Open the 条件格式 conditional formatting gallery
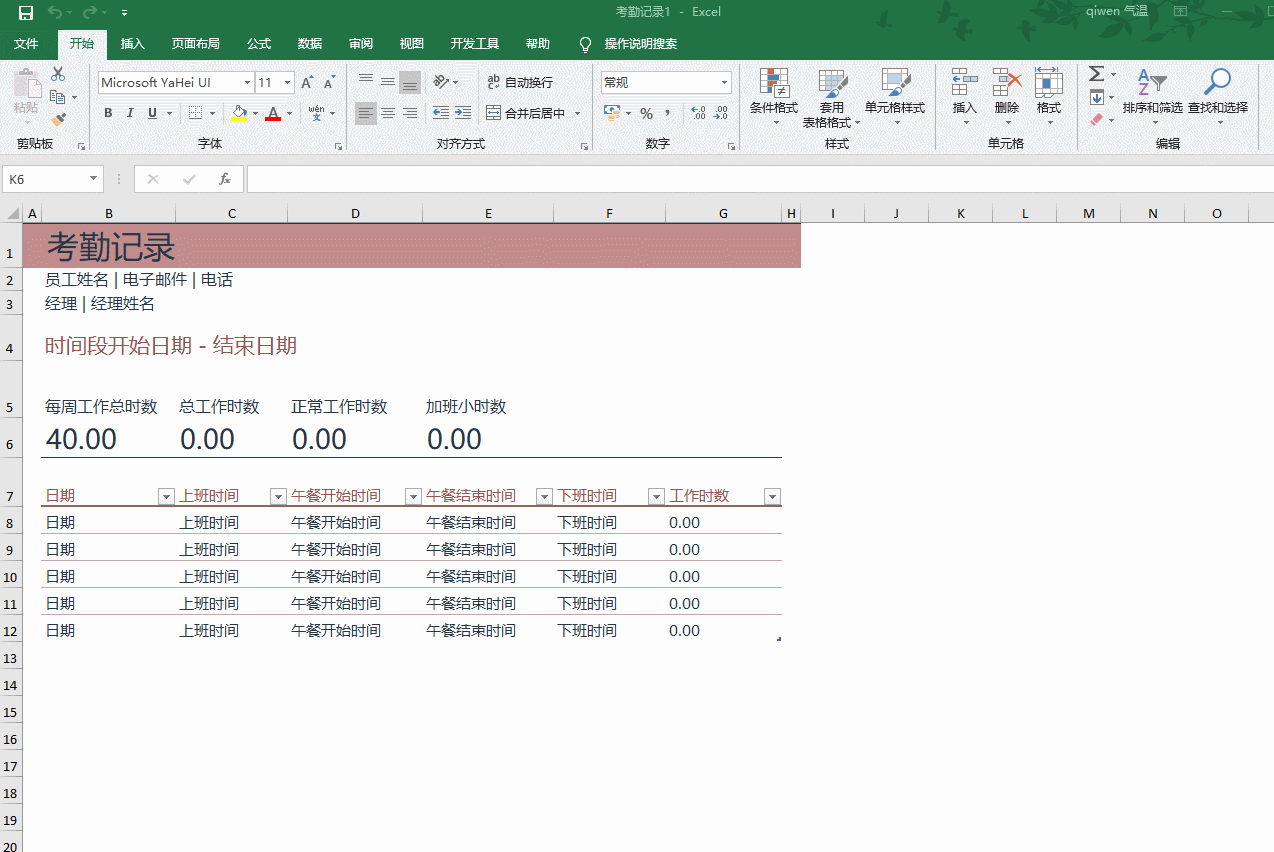The width and height of the screenshot is (1274, 852). click(773, 97)
